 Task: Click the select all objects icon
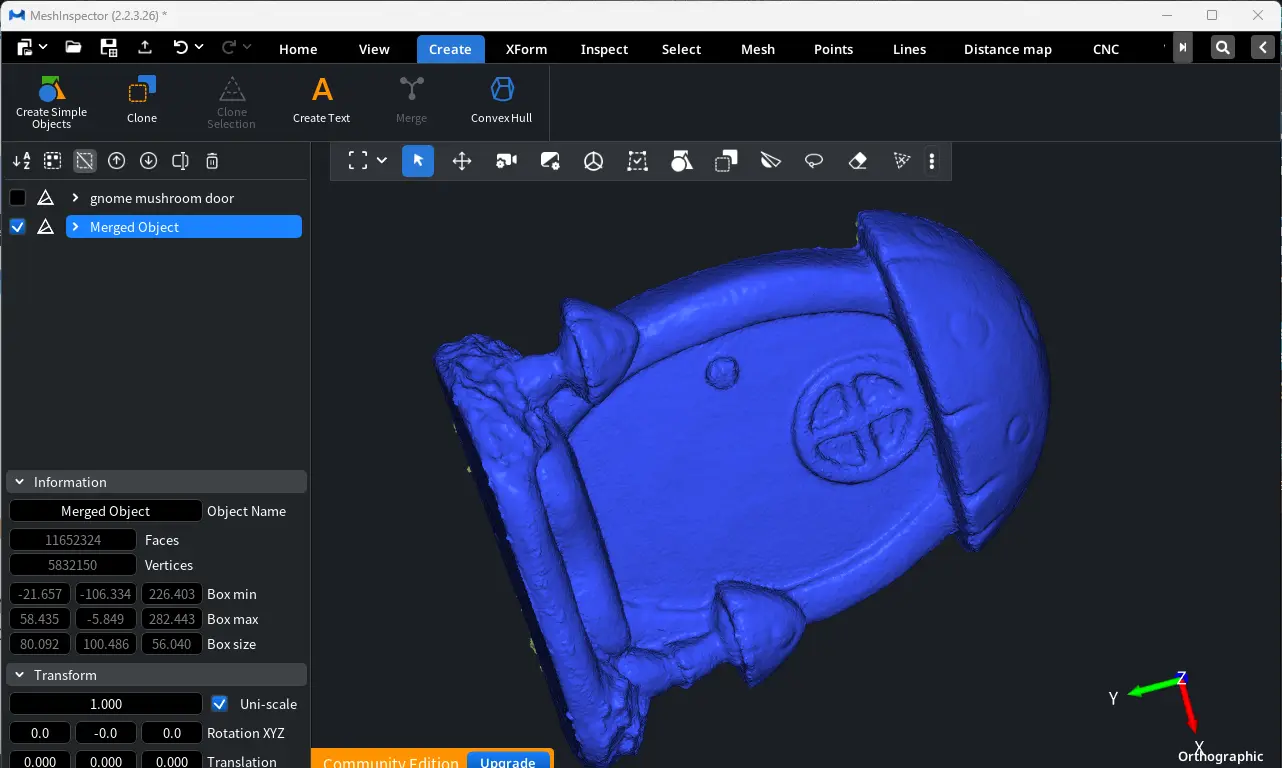[53, 161]
